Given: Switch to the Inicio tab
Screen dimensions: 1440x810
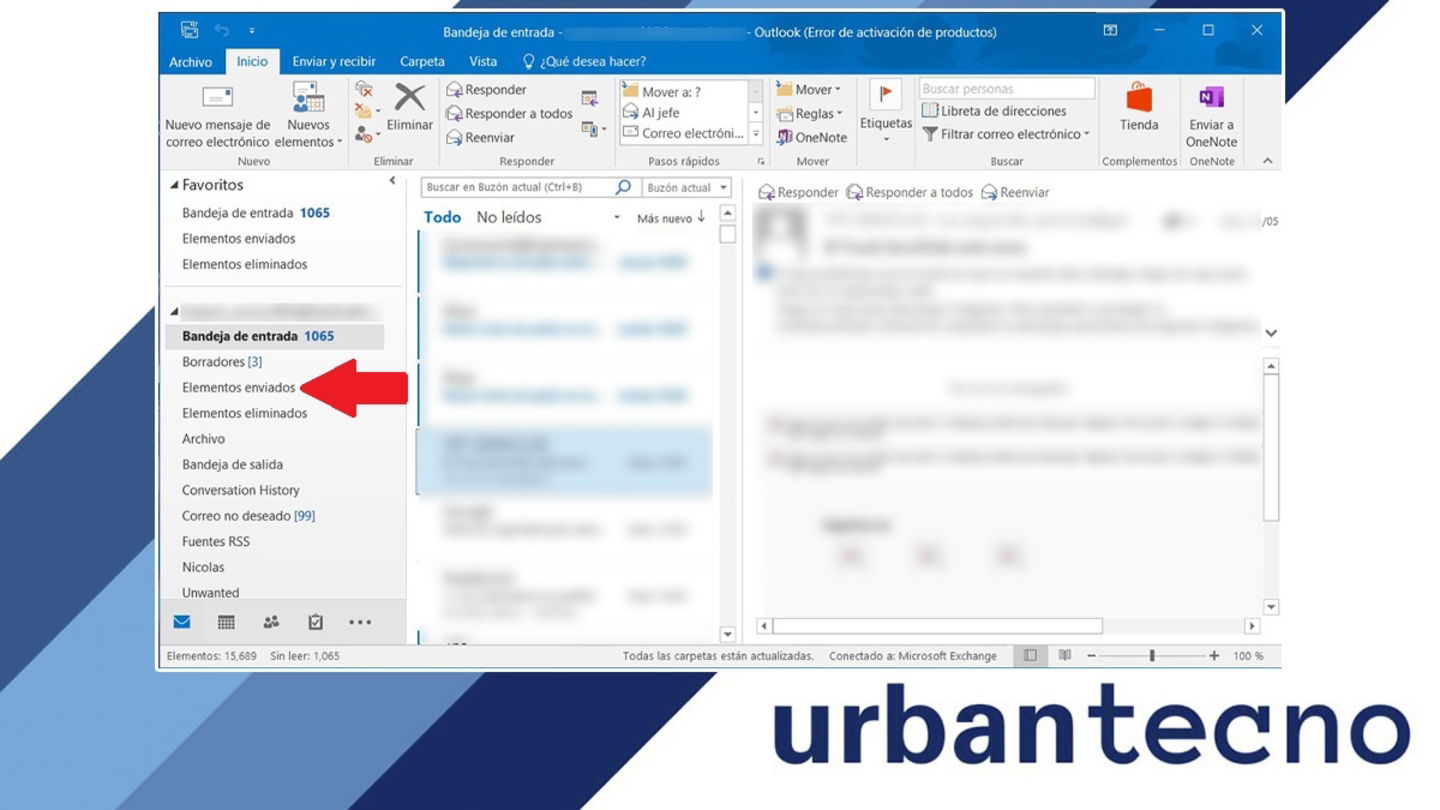Looking at the screenshot, I should [252, 61].
